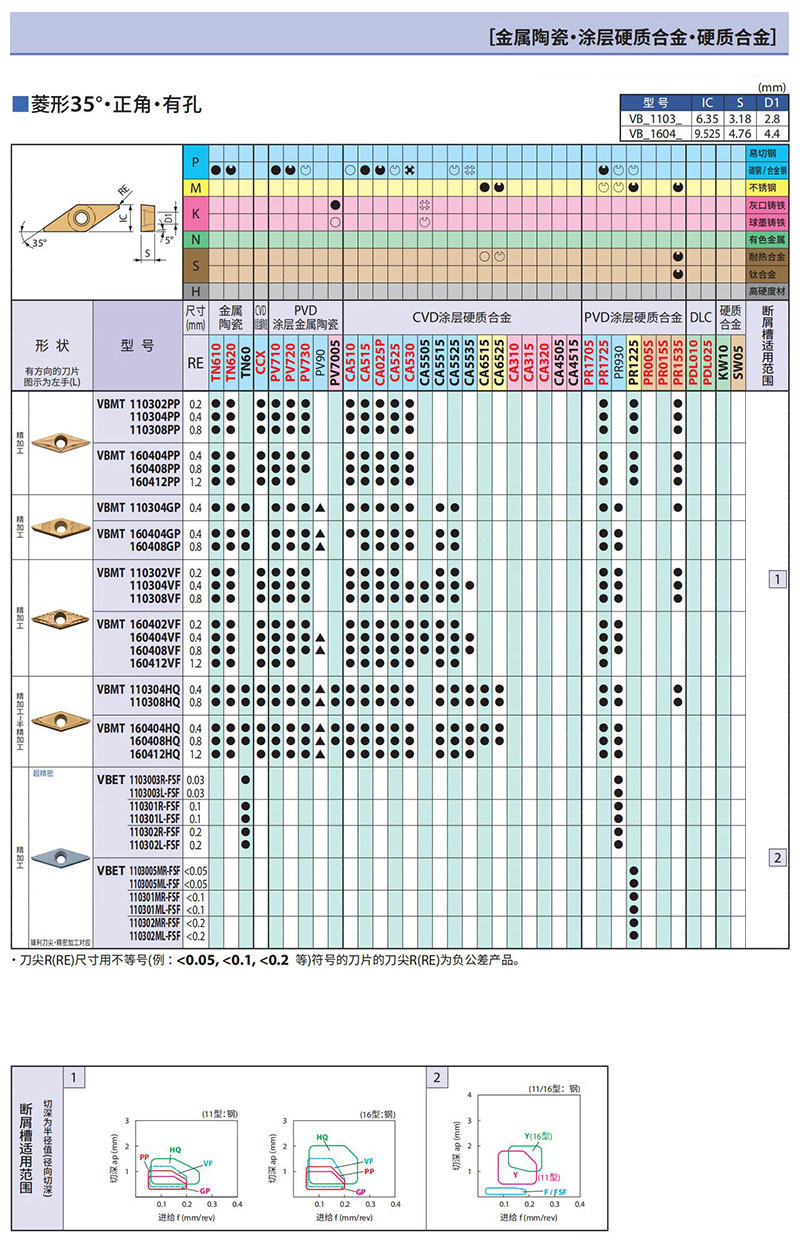Screen dimensions: 800x1249
Task: Click the PVD涂层金属陶瓷 group header
Action: tap(305, 317)
